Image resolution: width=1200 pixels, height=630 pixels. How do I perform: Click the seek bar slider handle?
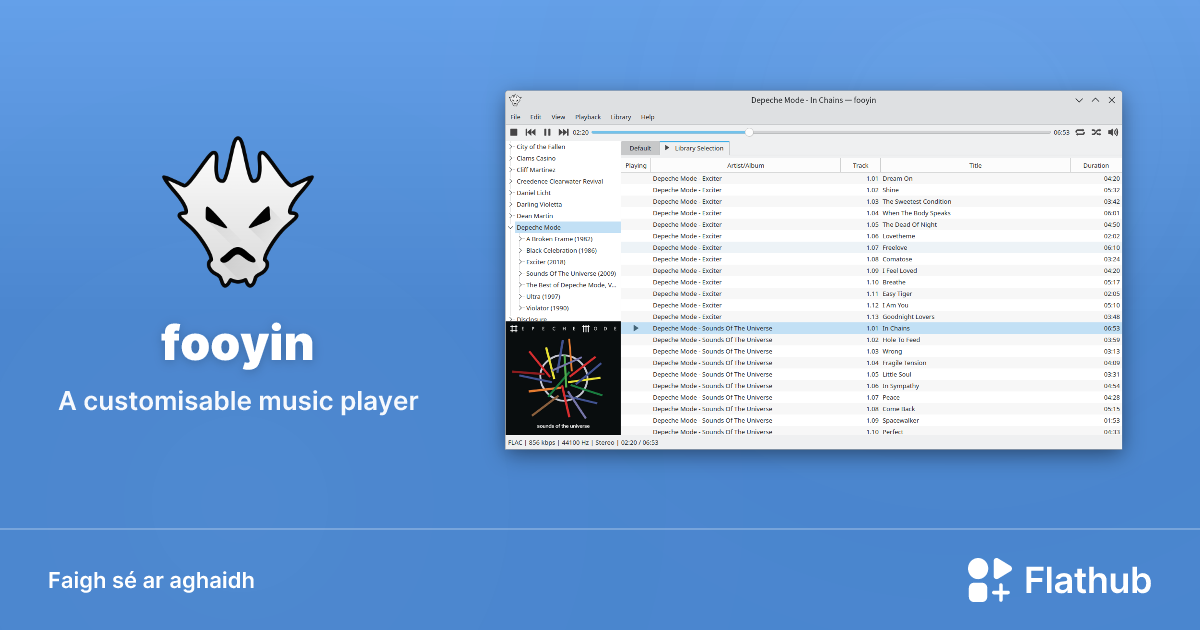[749, 132]
